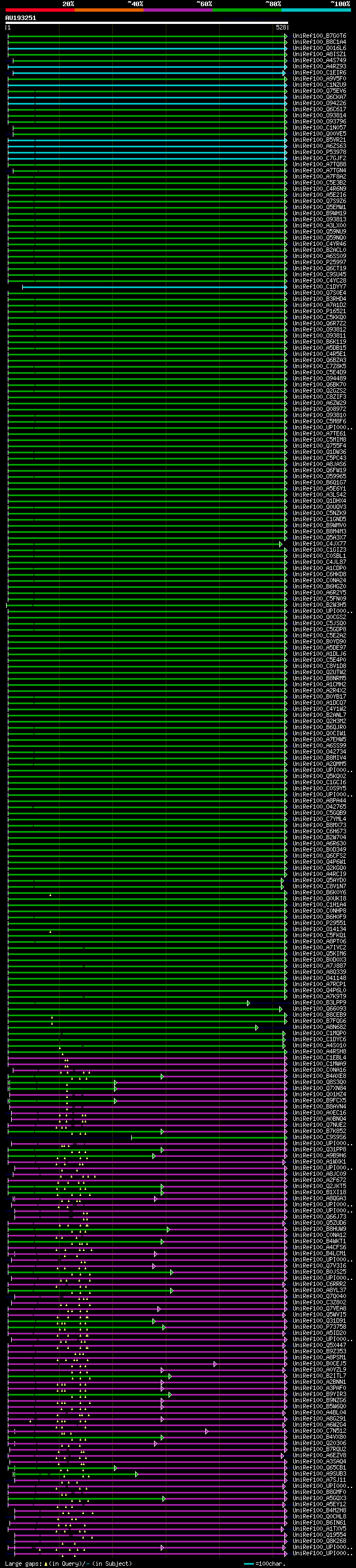Viewport: 356px width, 1568px height.
Task: Click UniRef100_Q8S3Q0 label
Action: pos(319,1083)
